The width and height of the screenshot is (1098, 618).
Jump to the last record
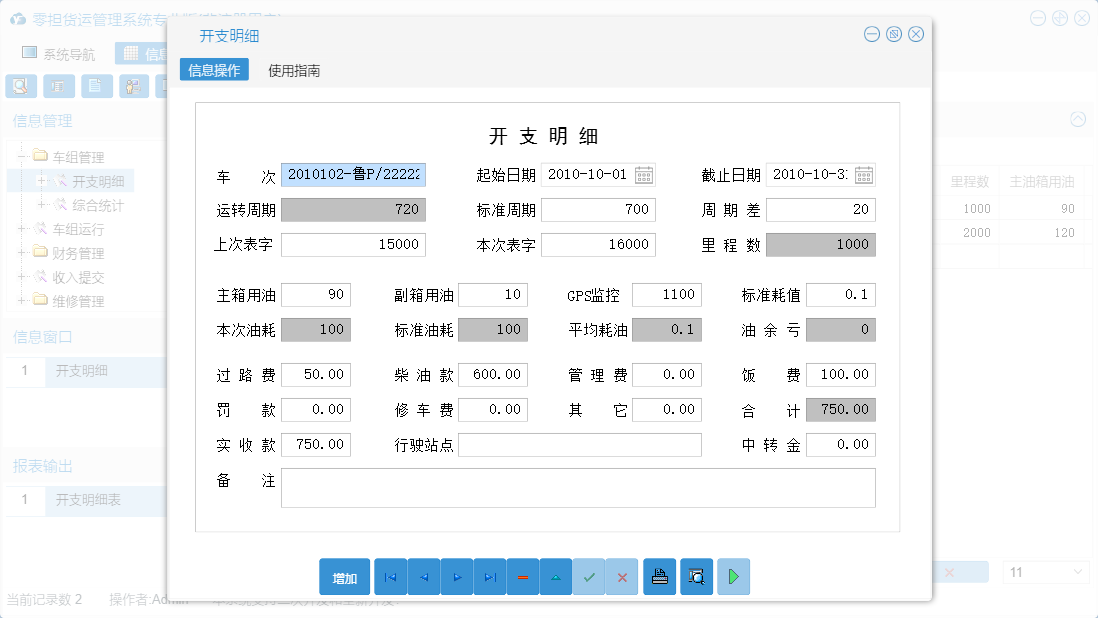[x=489, y=577]
